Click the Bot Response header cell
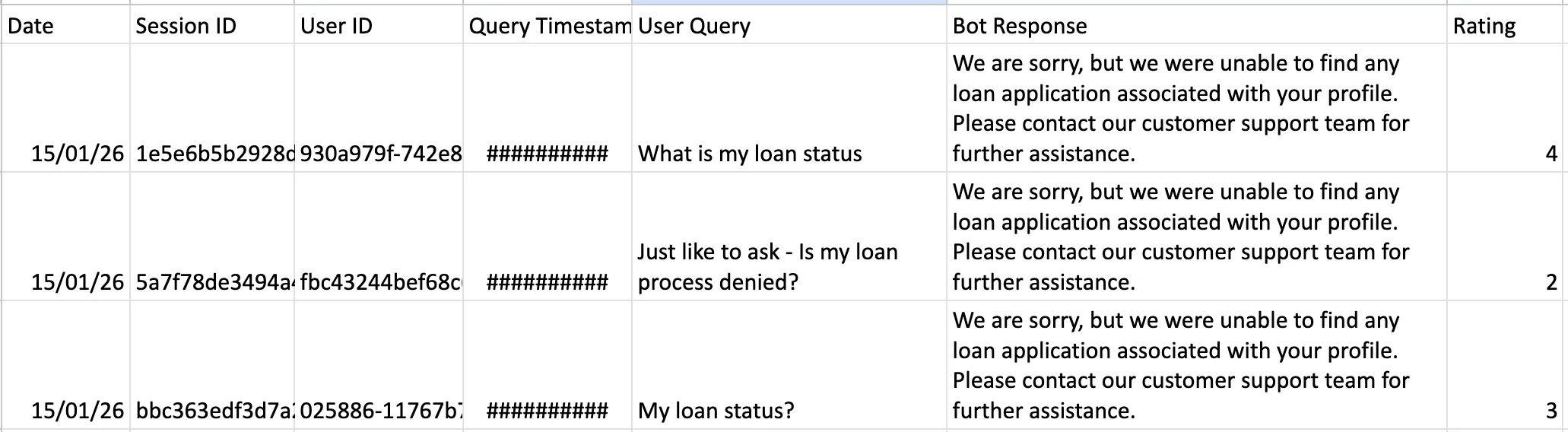The width and height of the screenshot is (1568, 432). point(1197,25)
